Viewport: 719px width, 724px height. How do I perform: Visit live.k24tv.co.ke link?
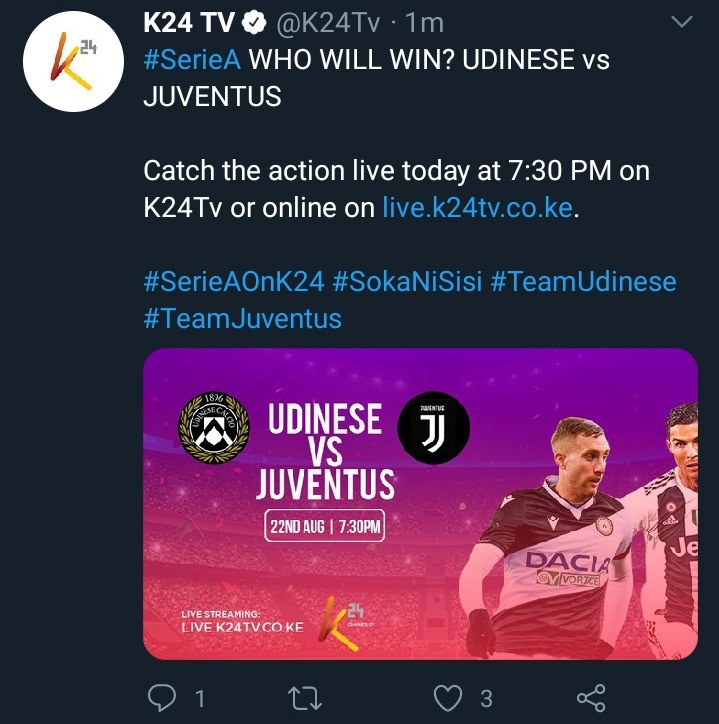478,208
